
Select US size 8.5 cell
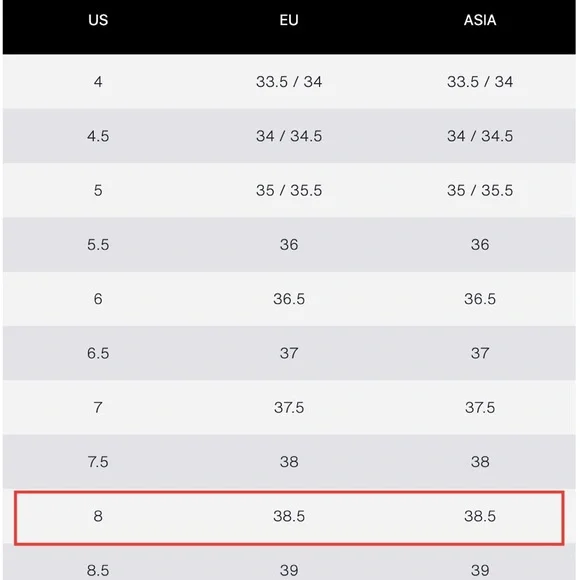pyautogui.click(x=98, y=570)
